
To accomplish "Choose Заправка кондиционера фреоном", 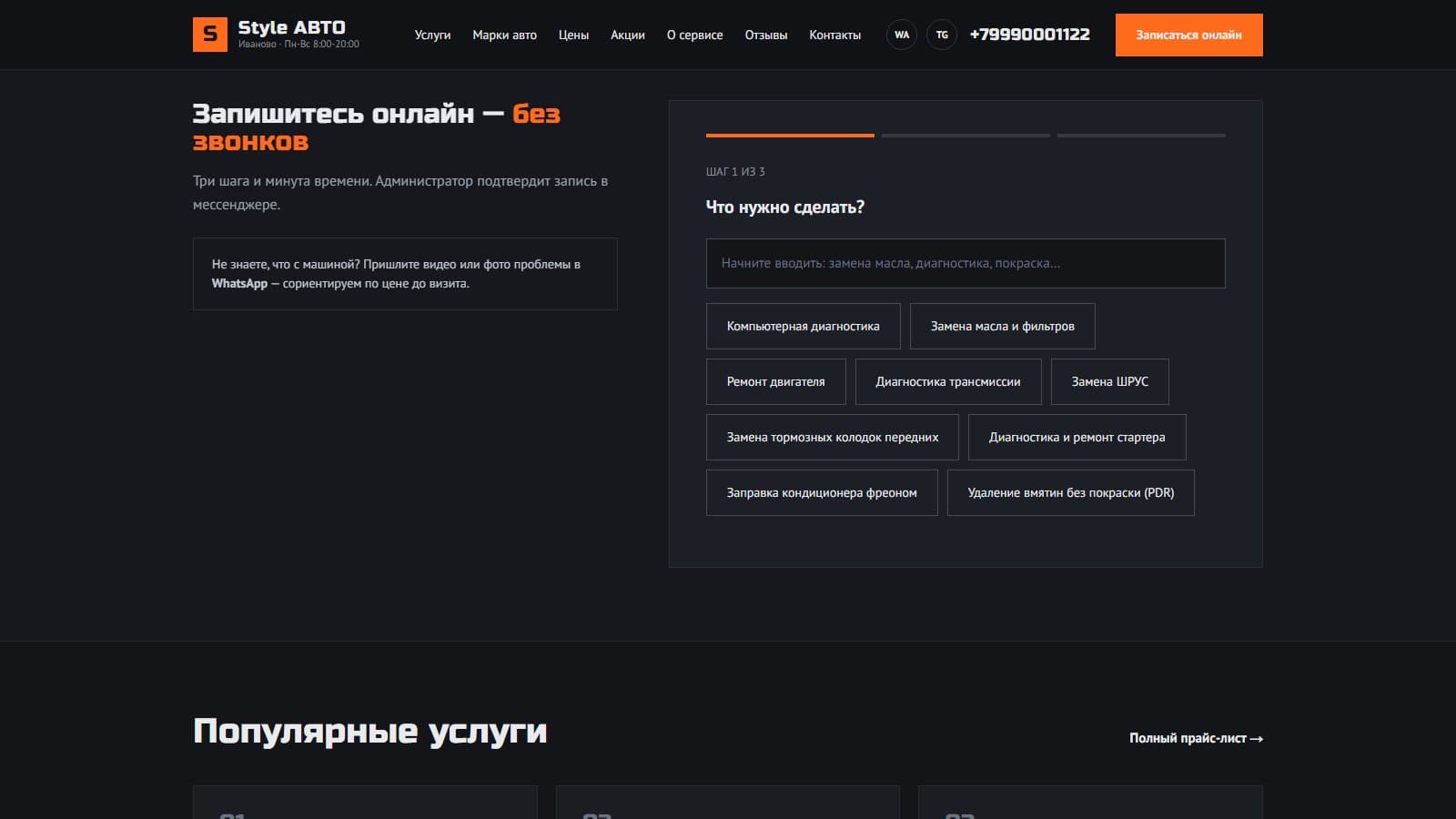I will tap(822, 492).
